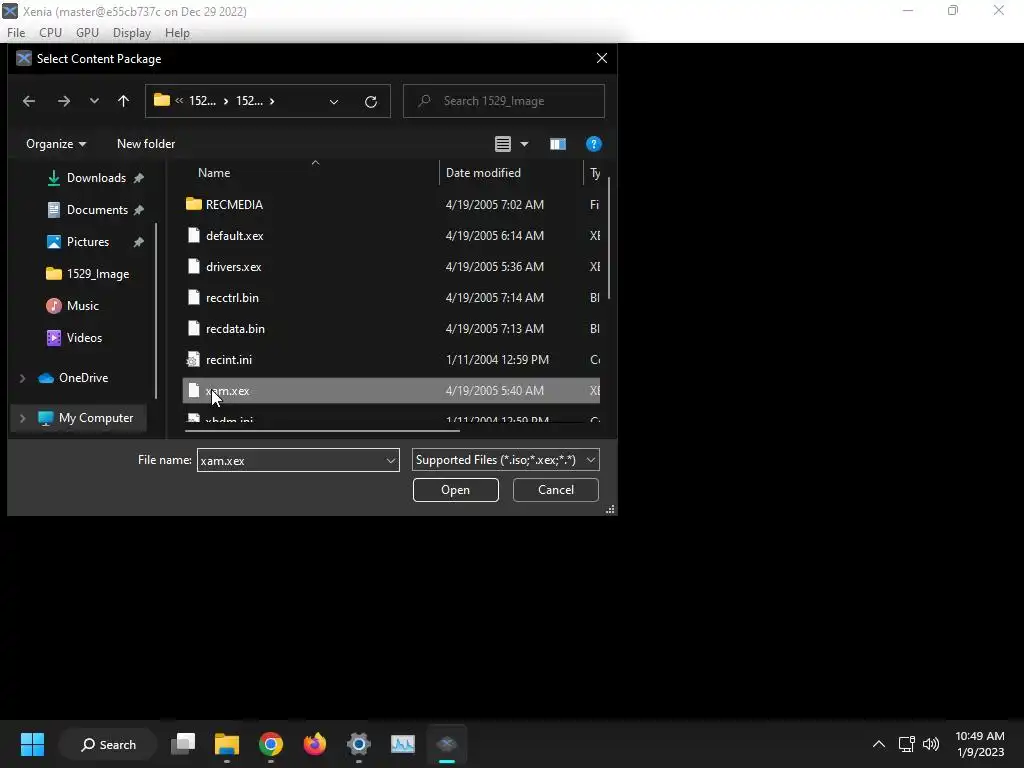Create a New folder
Viewport: 1024px width, 768px height.
146,144
